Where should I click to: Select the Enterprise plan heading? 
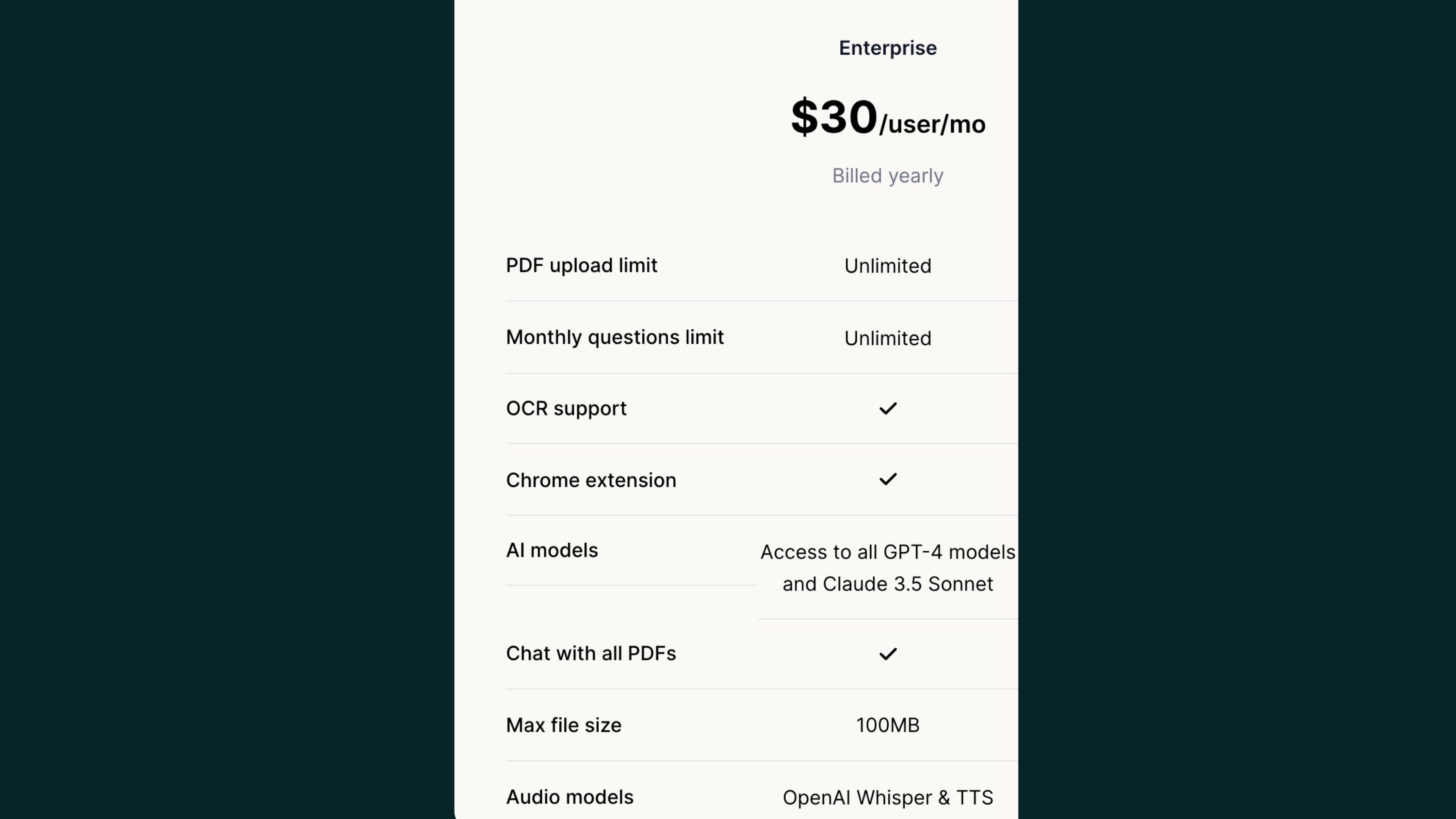(887, 48)
